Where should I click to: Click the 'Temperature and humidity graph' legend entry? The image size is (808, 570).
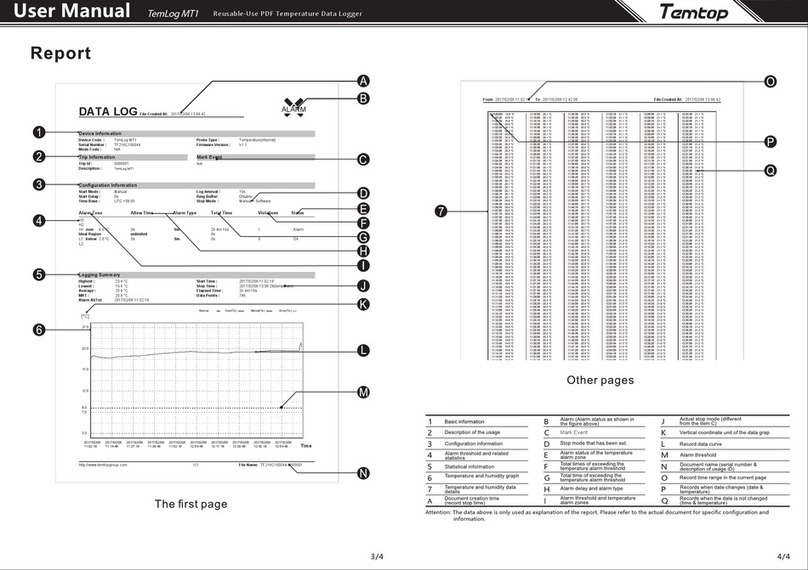[x=482, y=476]
